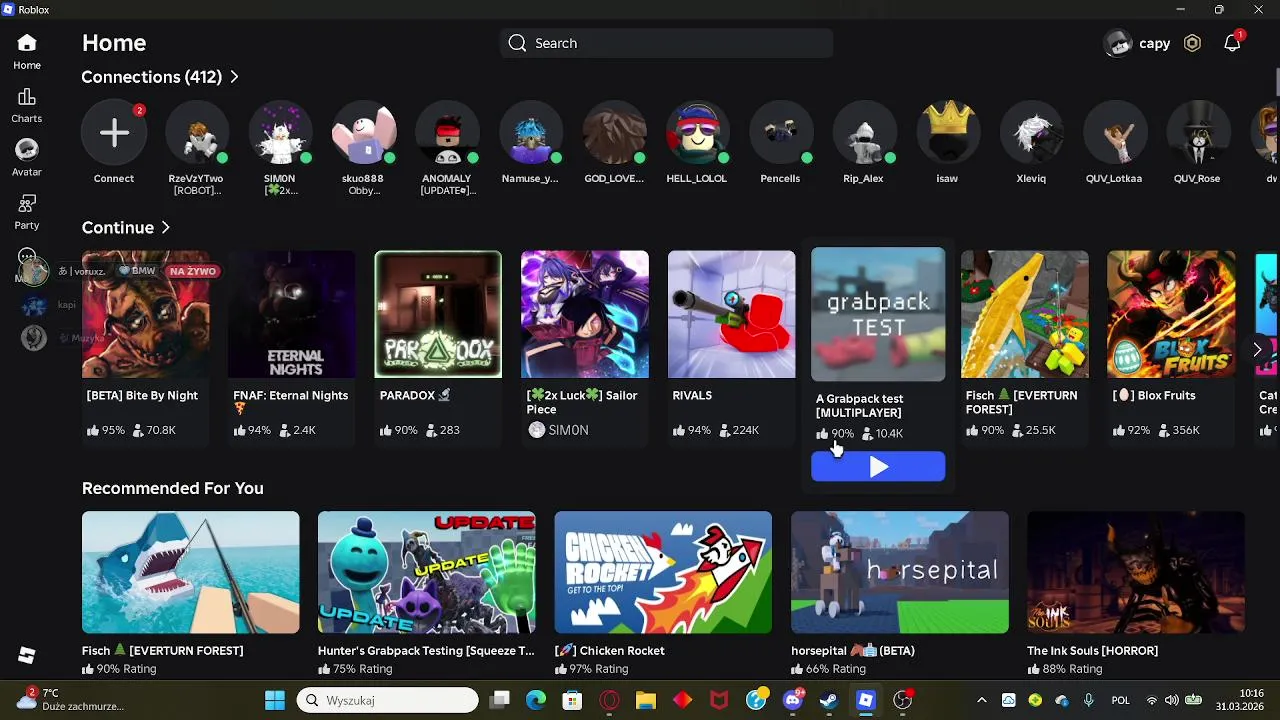Open Charts in the sidebar
The width and height of the screenshot is (1280, 720).
tap(27, 97)
